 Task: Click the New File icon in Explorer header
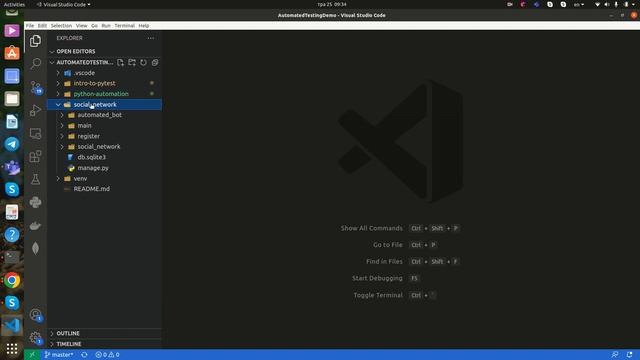tap(120, 62)
